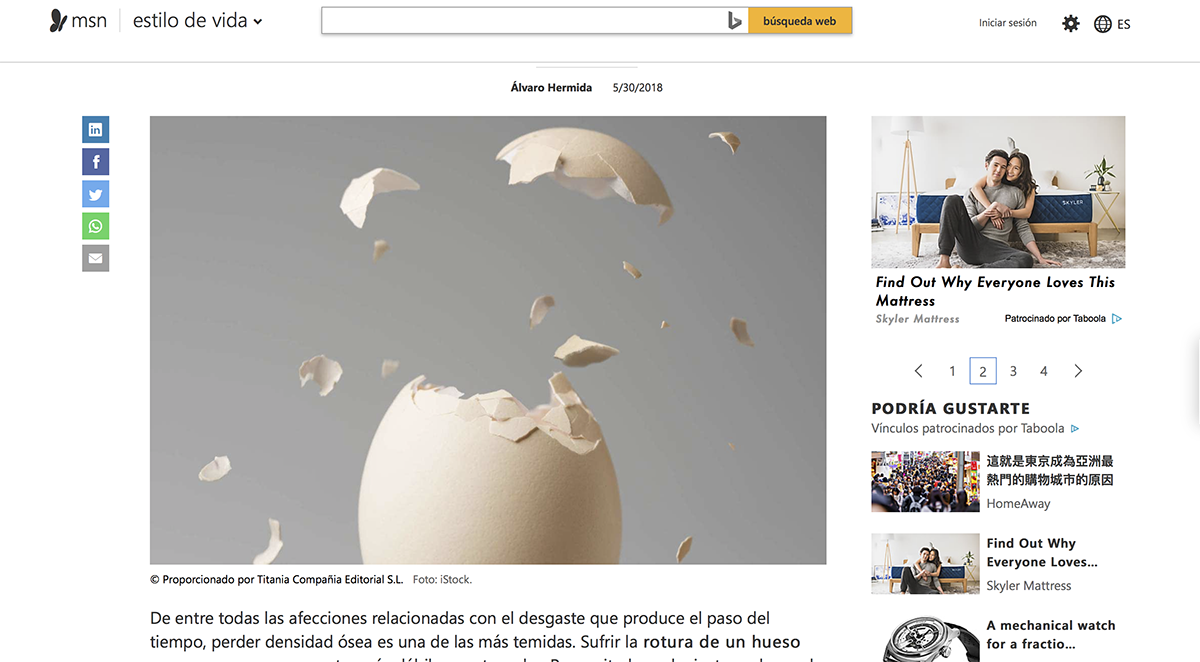Screen dimensions: 1200x662
Task: Open the HomeAway Tokyo sponsored thumbnail
Action: 925,482
